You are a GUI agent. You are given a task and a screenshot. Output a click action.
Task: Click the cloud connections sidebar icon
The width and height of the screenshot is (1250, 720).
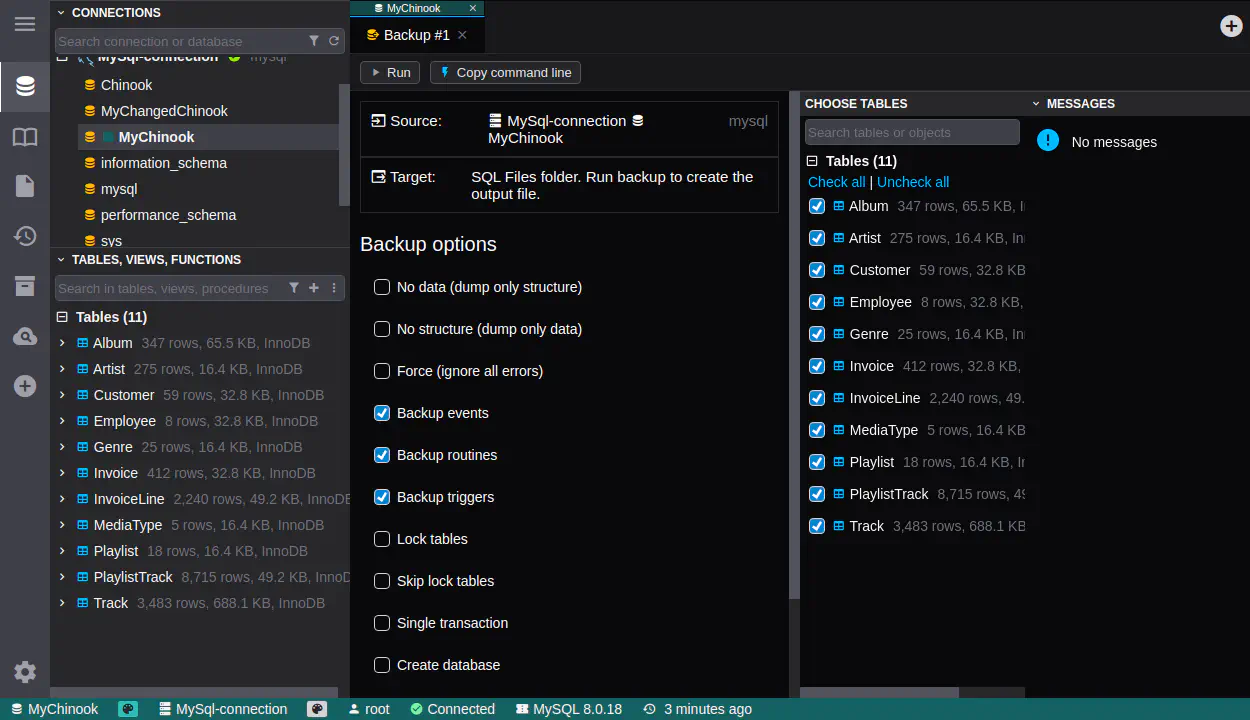(25, 337)
